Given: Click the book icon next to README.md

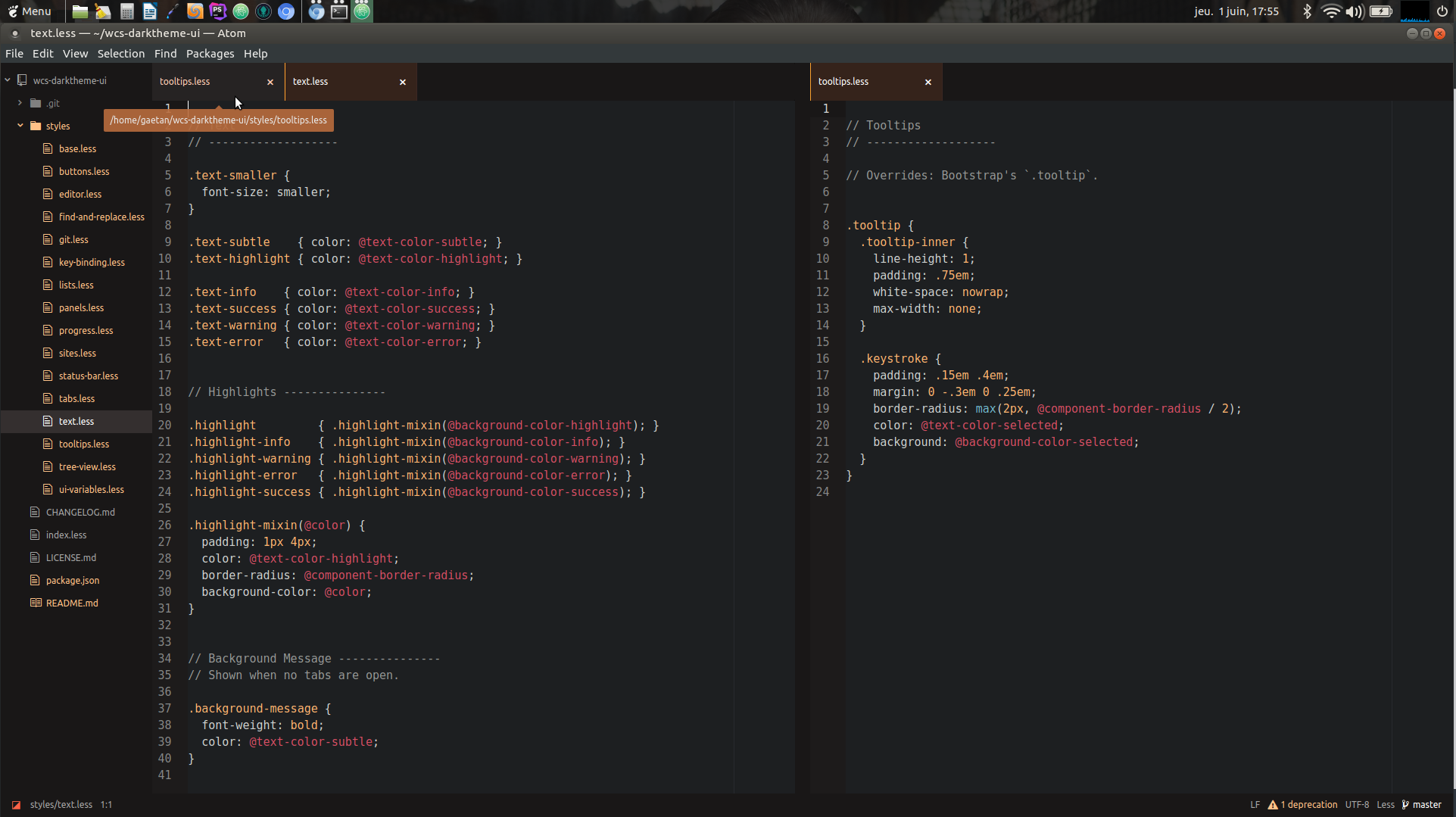Looking at the screenshot, I should coord(36,603).
